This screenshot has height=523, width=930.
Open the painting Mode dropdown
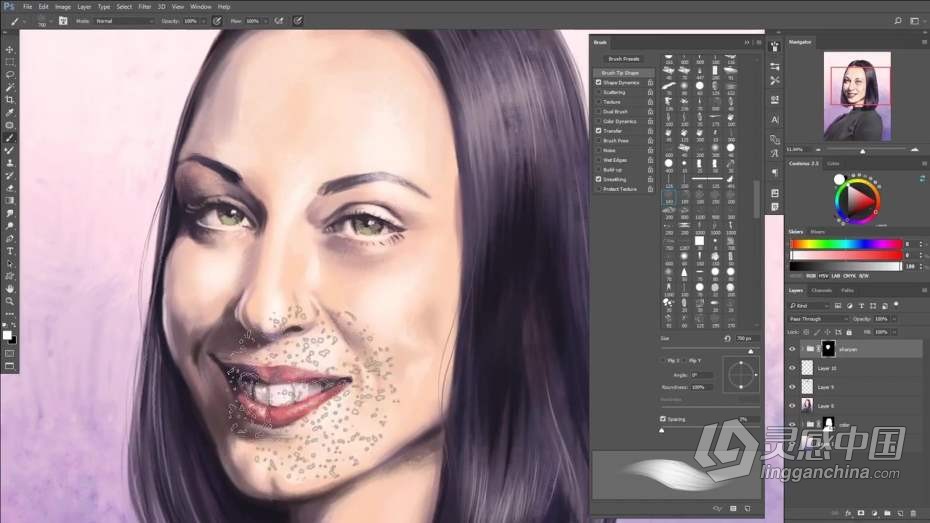point(123,20)
